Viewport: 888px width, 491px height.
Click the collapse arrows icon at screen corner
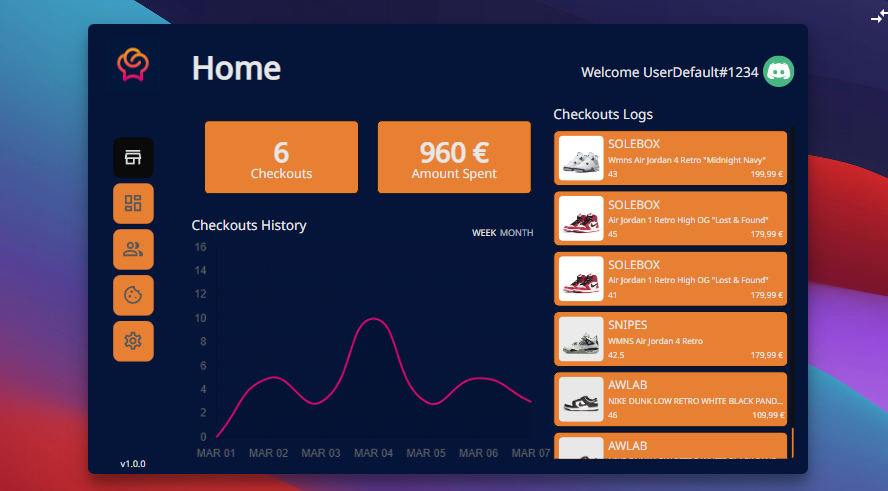click(x=879, y=16)
